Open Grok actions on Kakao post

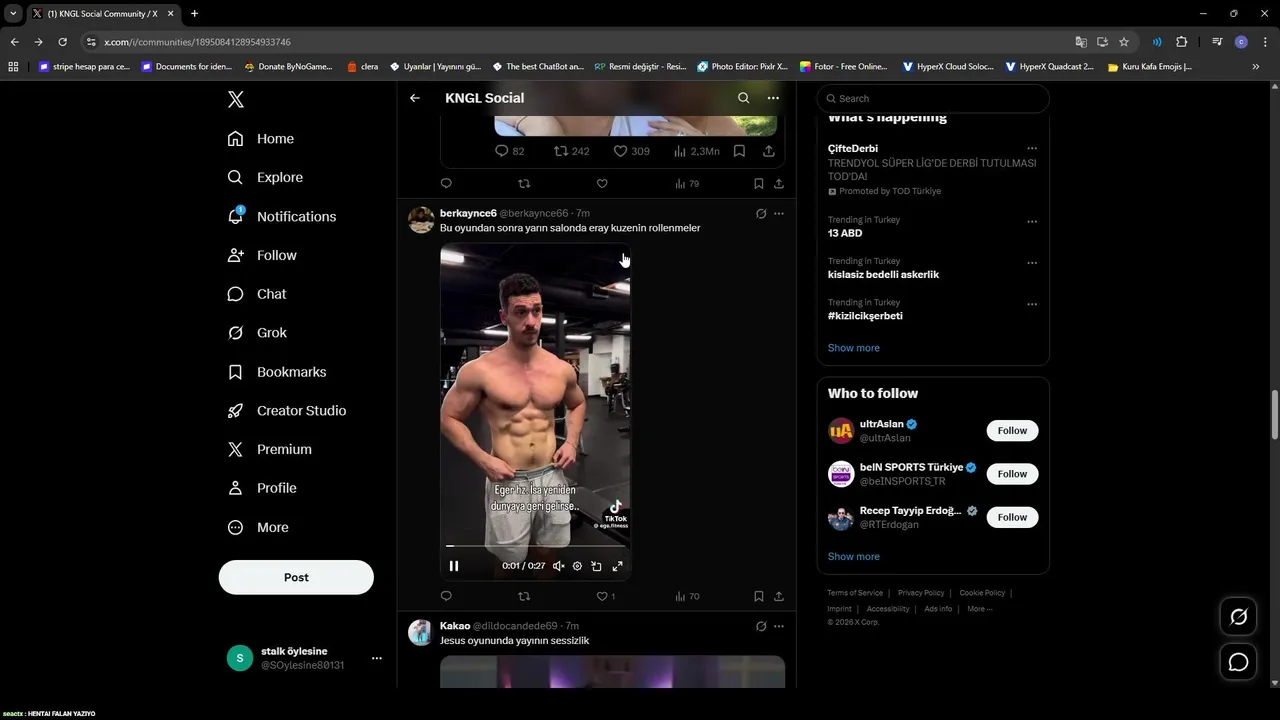[761, 626]
